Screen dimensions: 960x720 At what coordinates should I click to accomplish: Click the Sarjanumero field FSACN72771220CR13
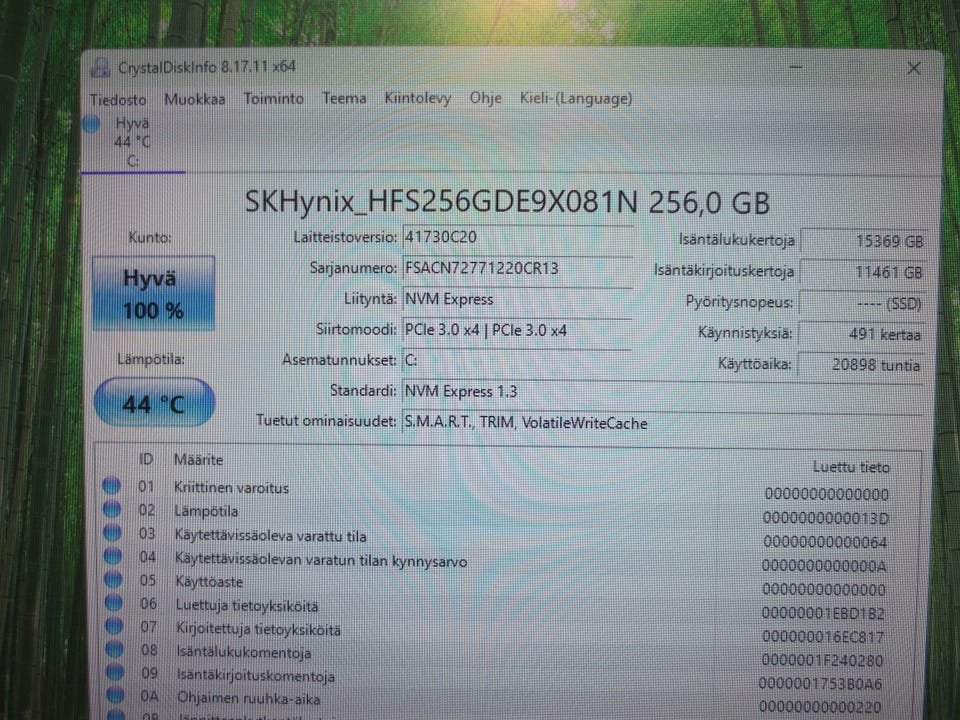tap(517, 268)
